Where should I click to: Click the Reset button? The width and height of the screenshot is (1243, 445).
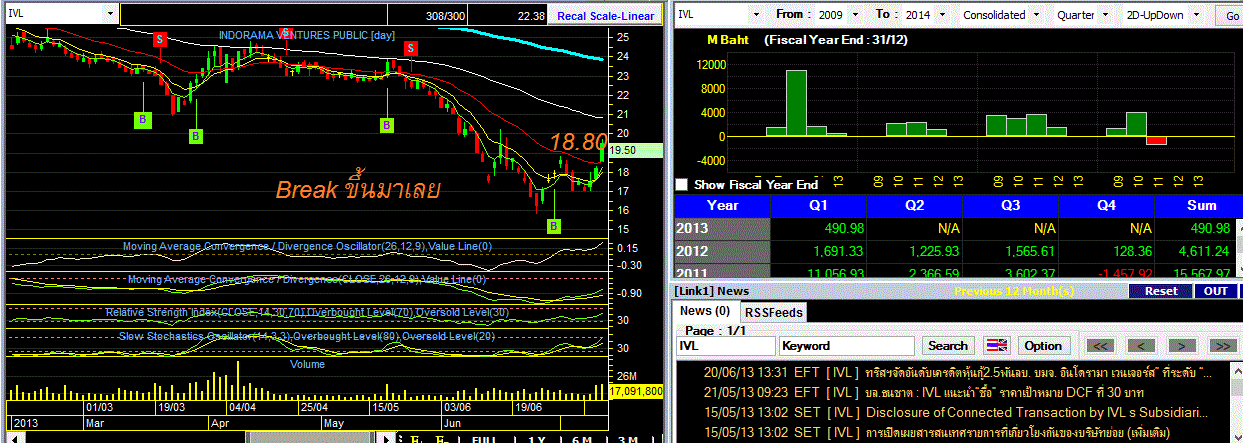coord(1160,291)
